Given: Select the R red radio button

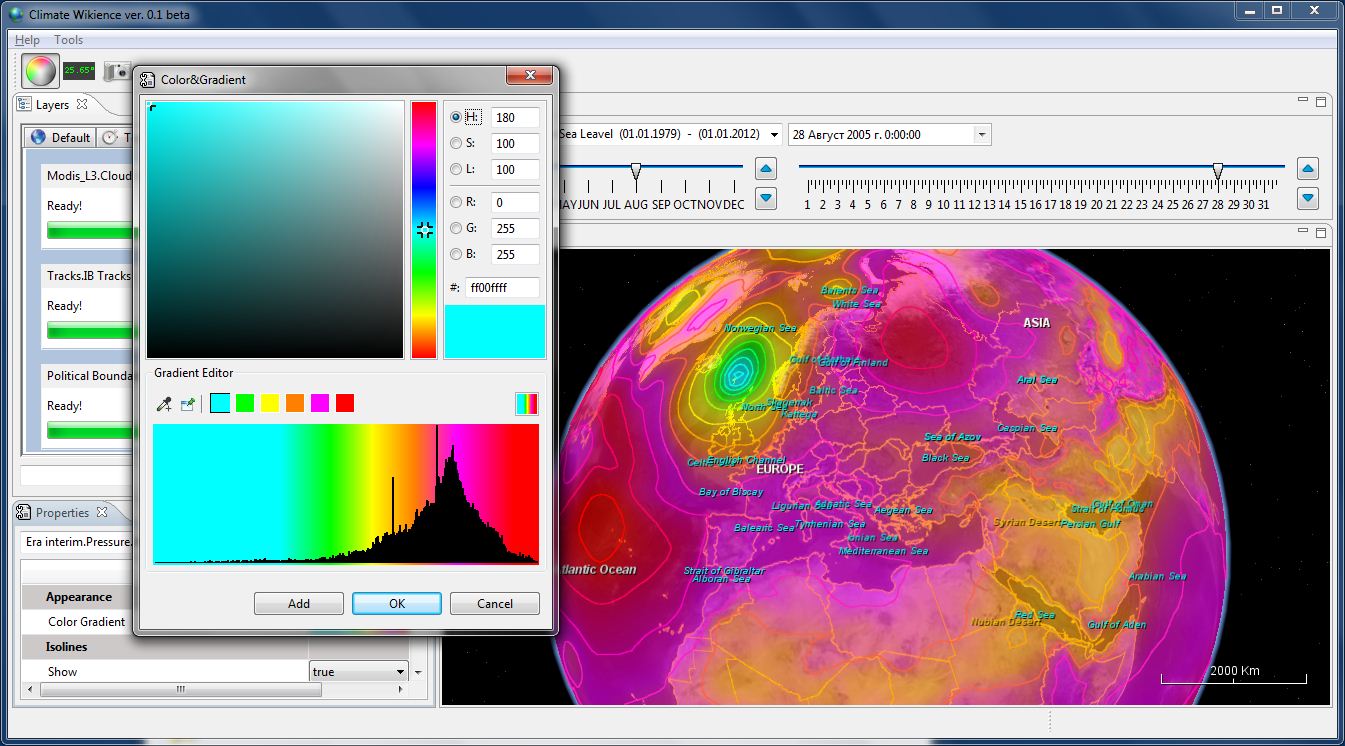Looking at the screenshot, I should click(456, 202).
